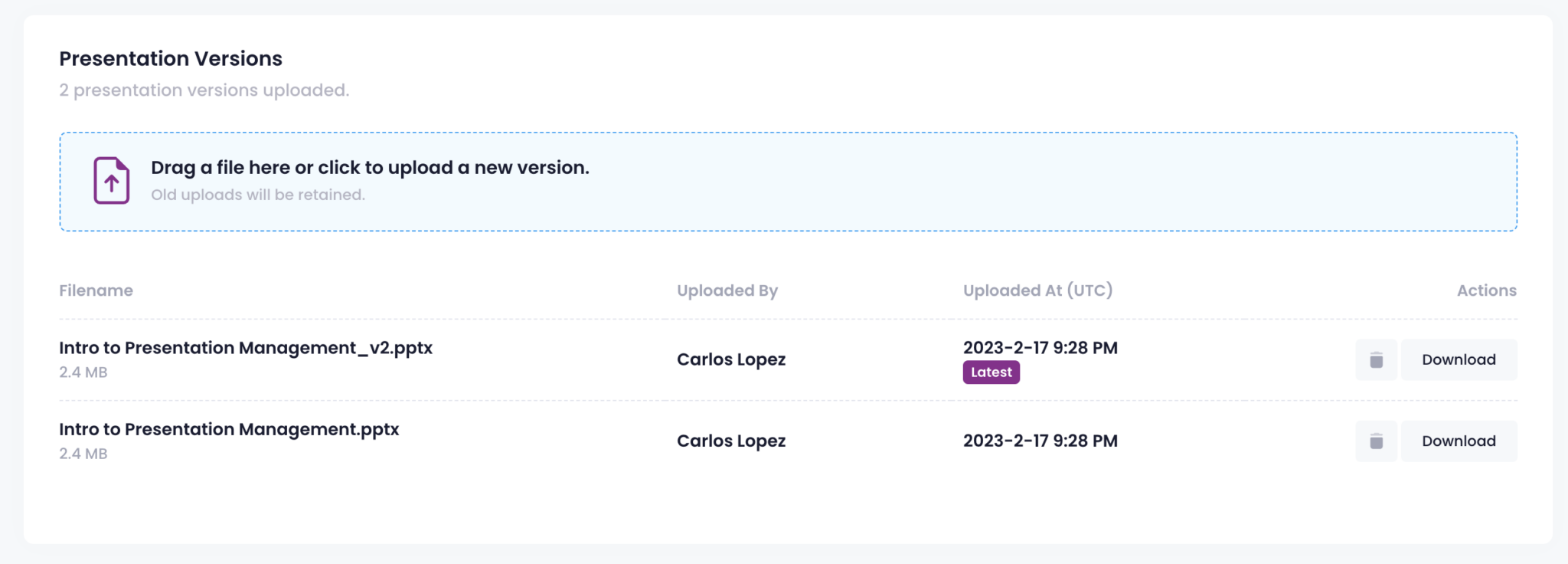Click the Actions column header
Screen dimensions: 1568x564
click(x=1486, y=290)
